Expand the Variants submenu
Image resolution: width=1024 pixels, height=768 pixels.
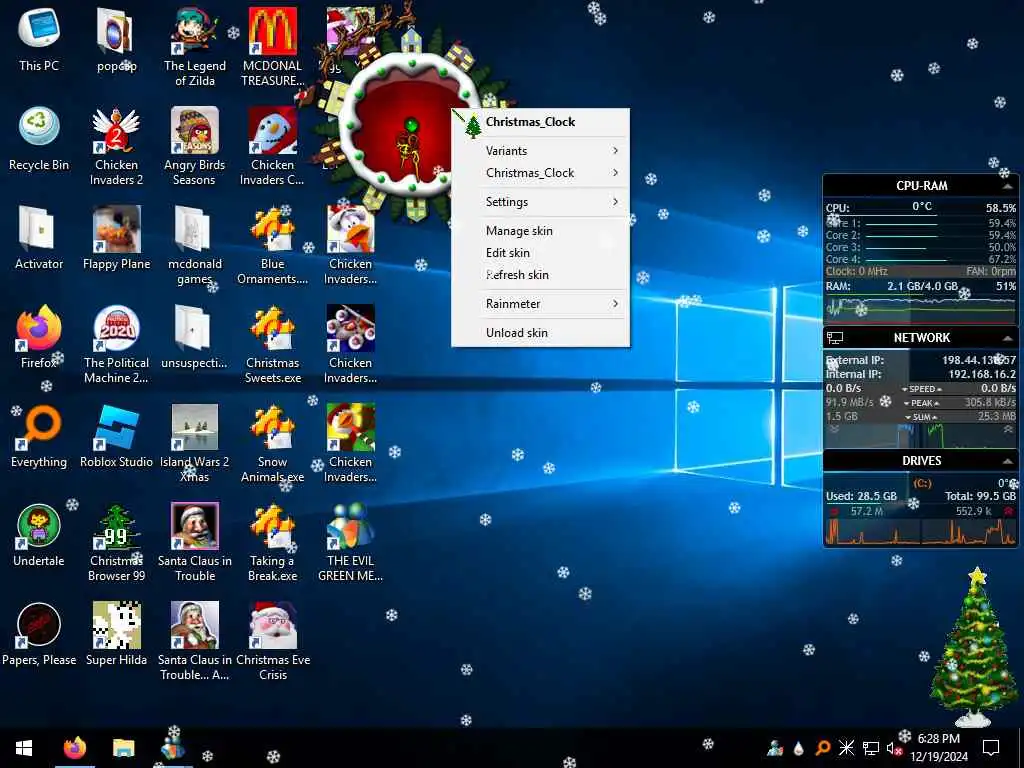(x=541, y=151)
